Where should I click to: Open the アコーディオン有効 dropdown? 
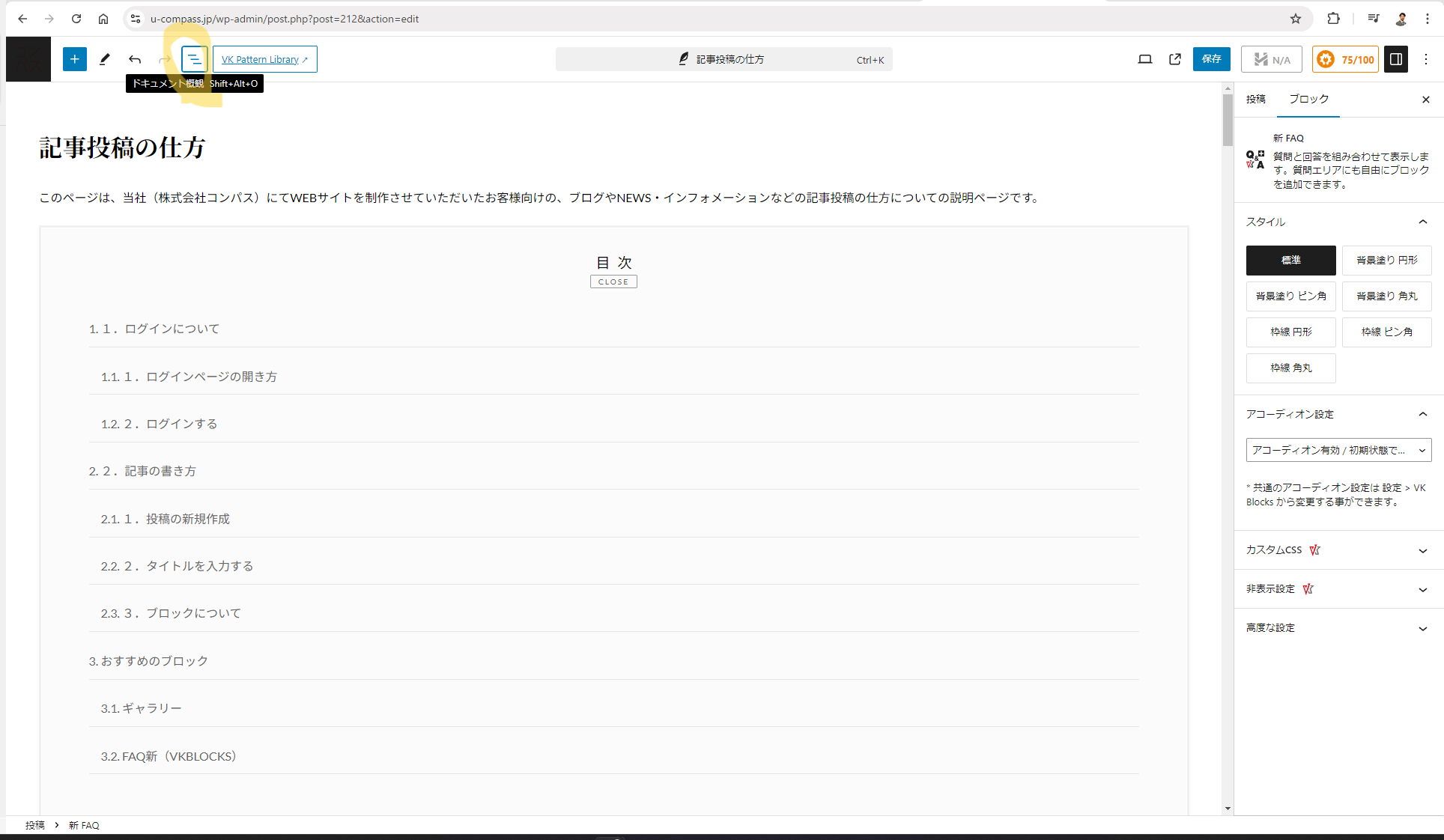(1338, 450)
